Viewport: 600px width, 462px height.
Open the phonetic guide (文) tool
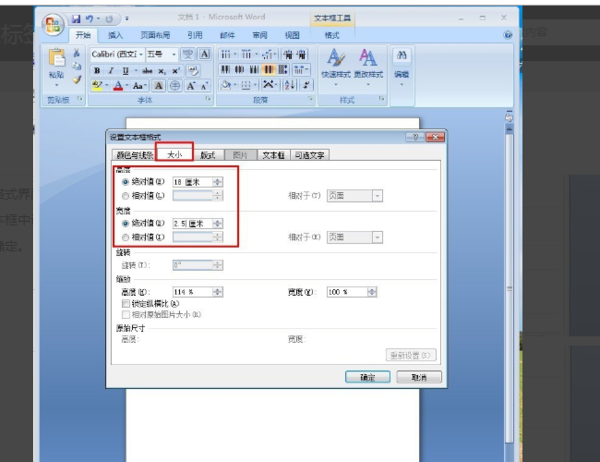tap(188, 54)
